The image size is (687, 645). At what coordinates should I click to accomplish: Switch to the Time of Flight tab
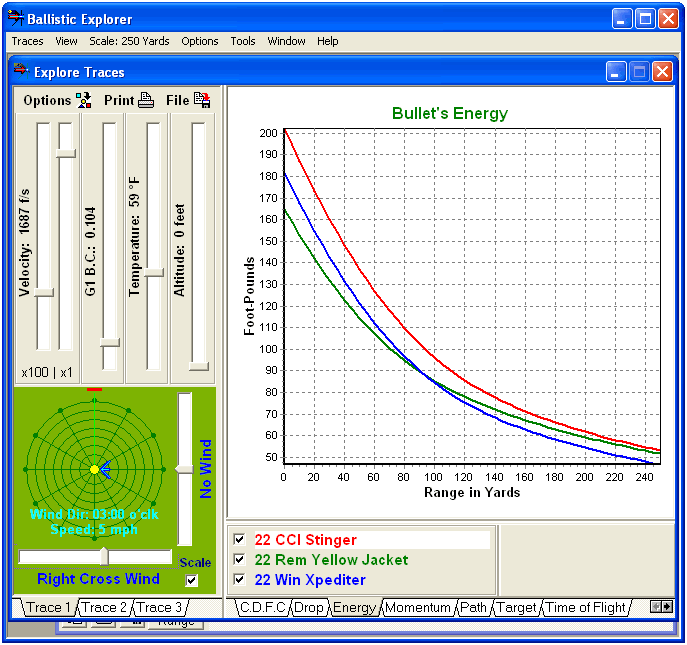pos(585,607)
